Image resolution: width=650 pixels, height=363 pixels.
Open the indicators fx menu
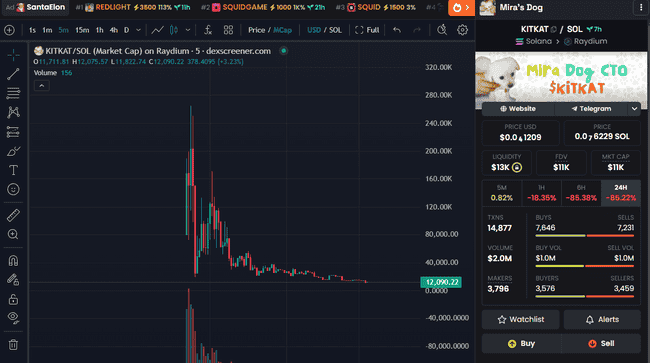(x=208, y=30)
